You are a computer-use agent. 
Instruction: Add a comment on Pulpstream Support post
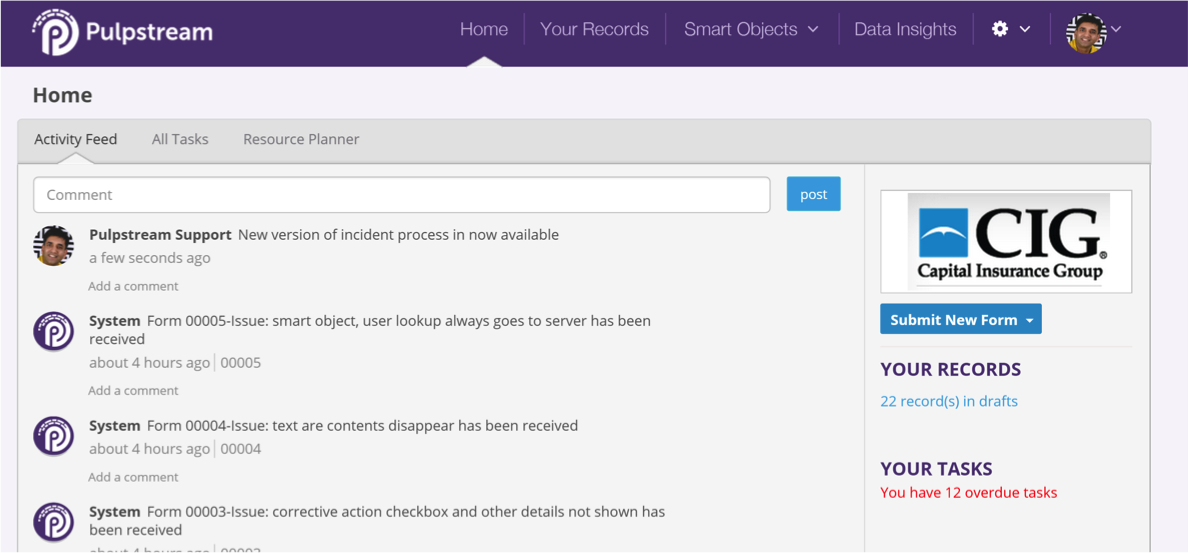point(133,286)
